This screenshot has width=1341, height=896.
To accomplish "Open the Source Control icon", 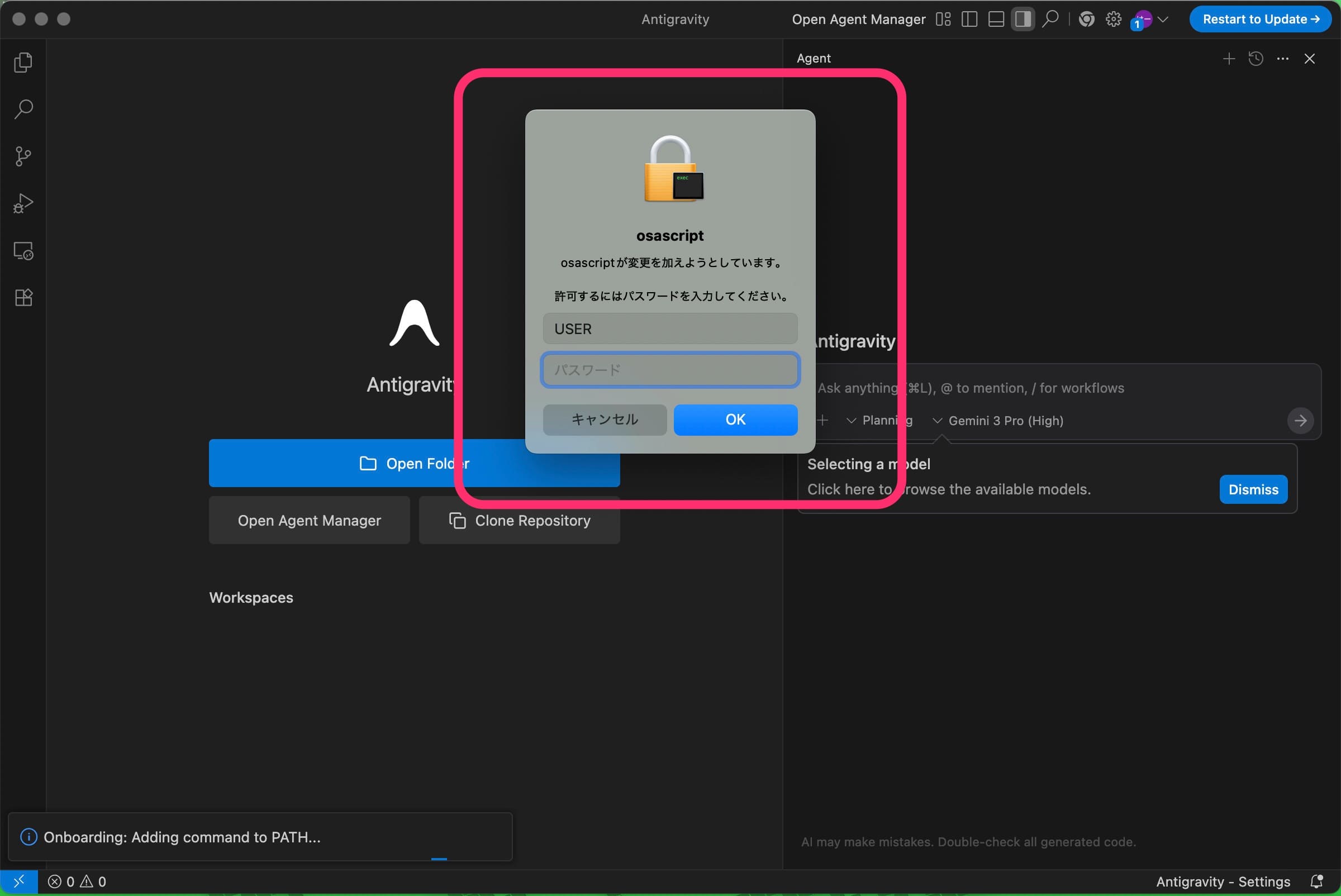I will 23,155.
